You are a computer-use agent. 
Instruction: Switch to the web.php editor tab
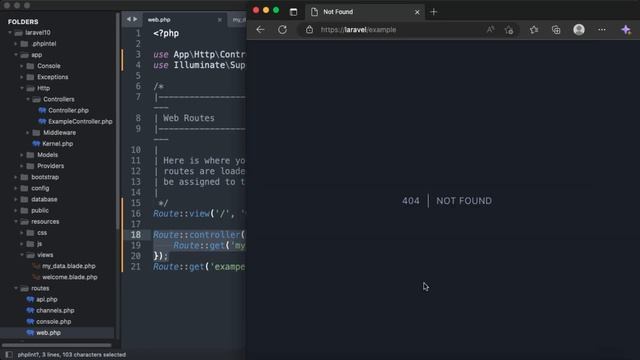(184, 20)
